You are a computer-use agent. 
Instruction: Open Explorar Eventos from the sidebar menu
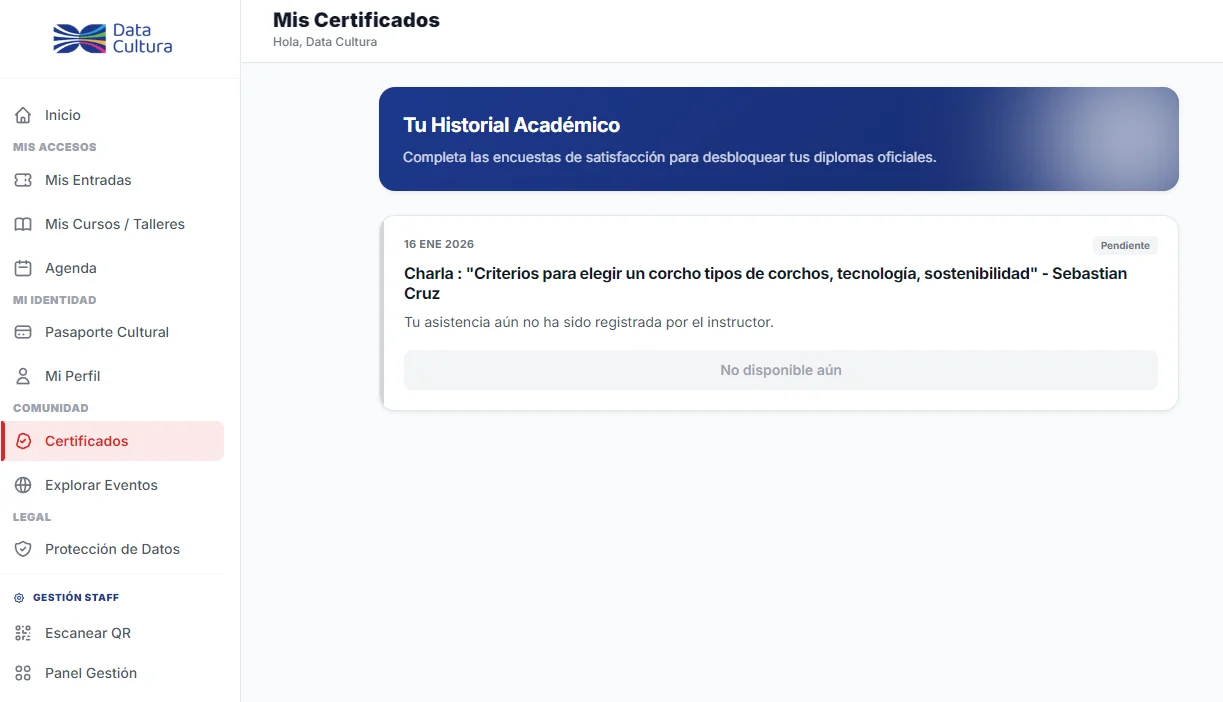tap(100, 484)
